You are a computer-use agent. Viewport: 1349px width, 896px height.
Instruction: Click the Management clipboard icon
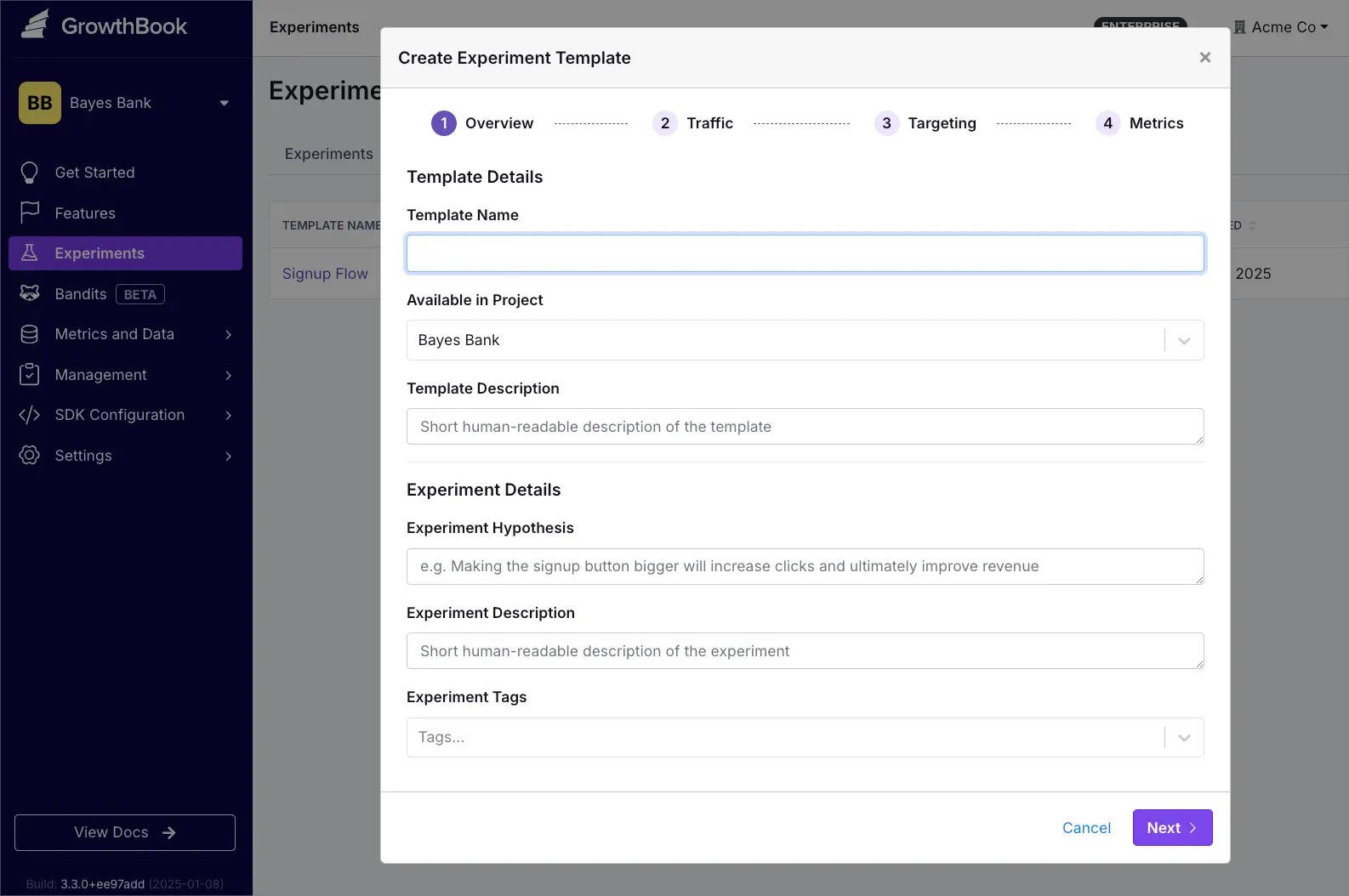tap(30, 374)
